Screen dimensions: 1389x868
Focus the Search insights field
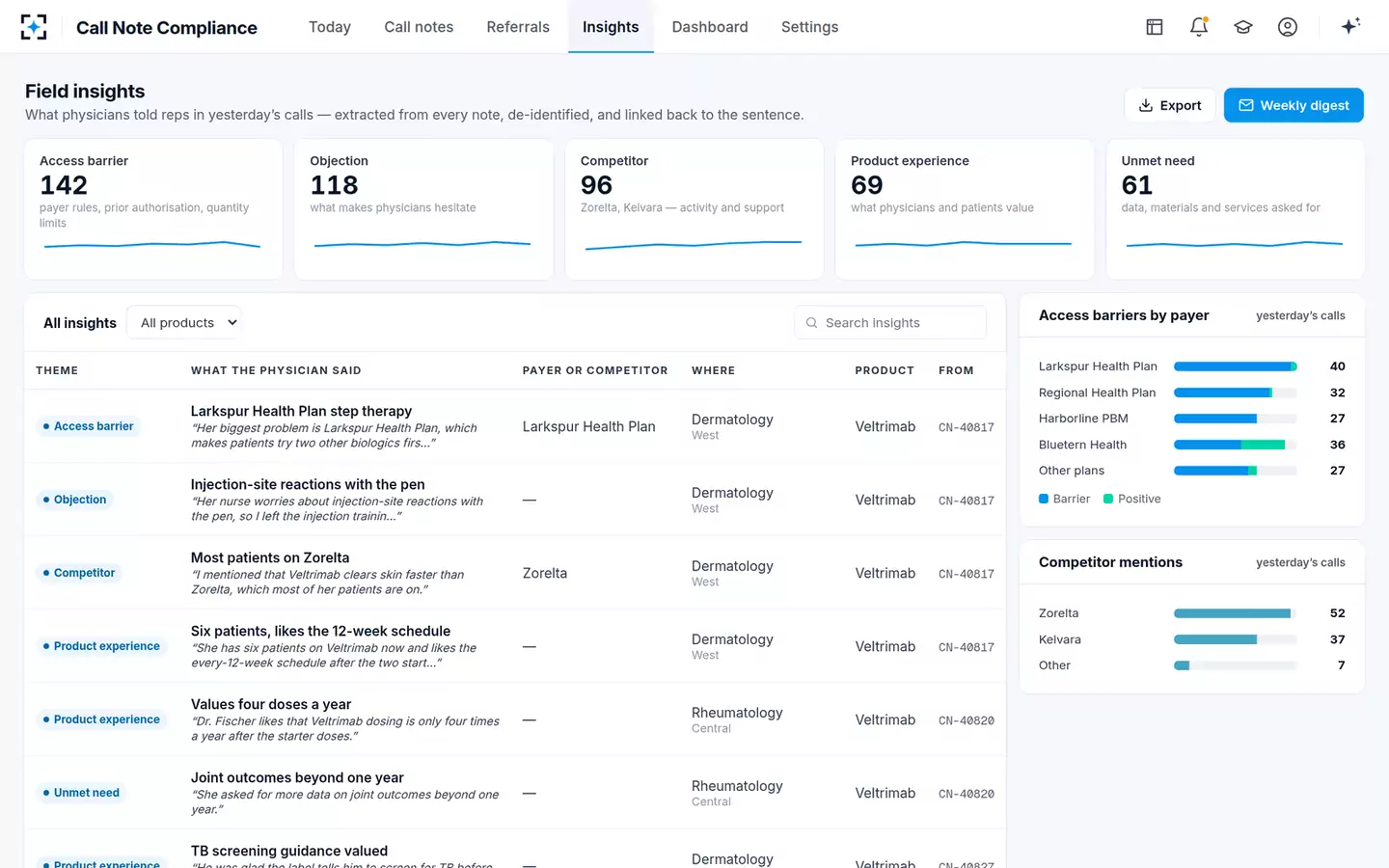coord(890,323)
